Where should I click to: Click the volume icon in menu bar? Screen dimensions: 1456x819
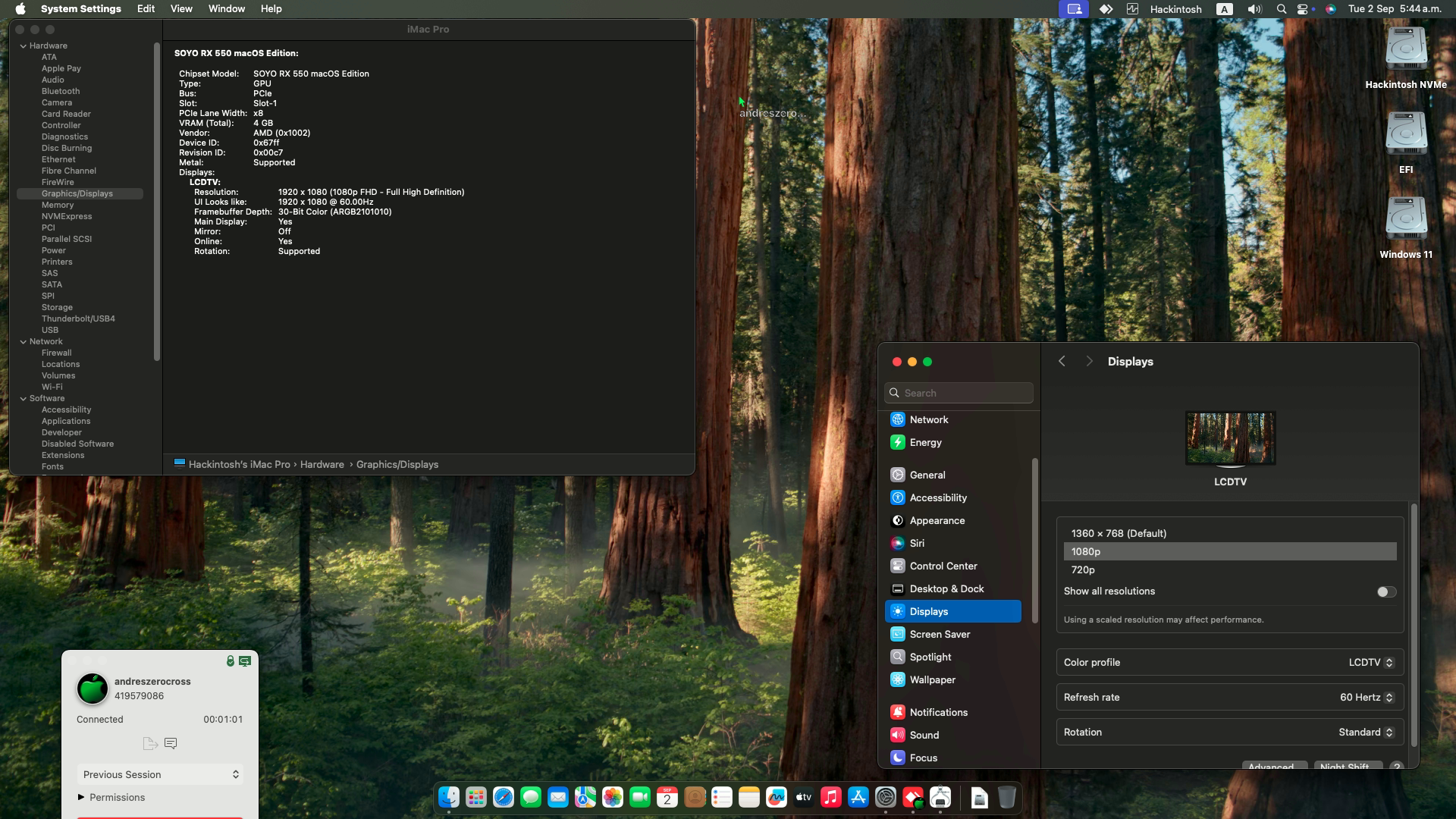(x=1254, y=9)
